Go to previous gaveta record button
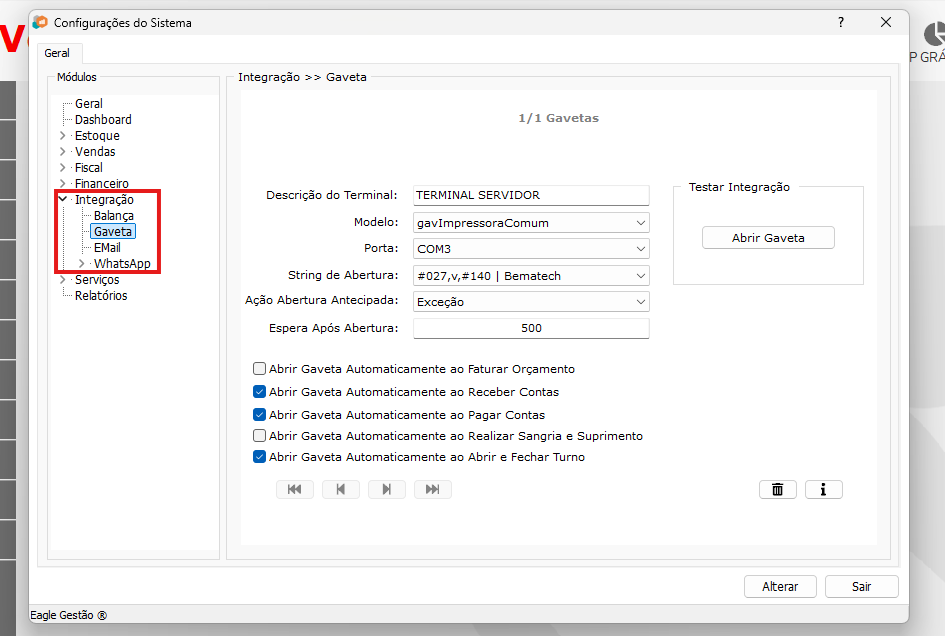 [x=341, y=489]
